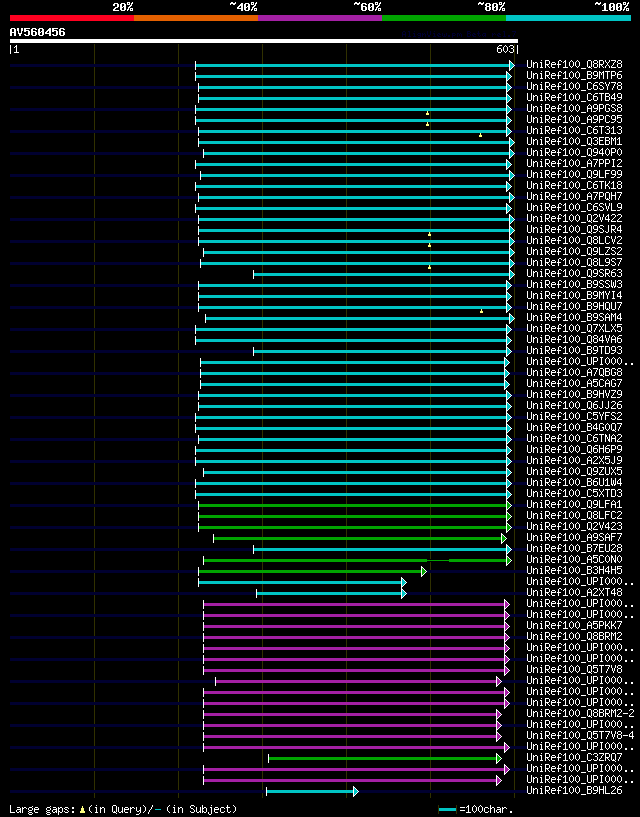The height and width of the screenshot is (817, 640).
Task: Click the UniRef100_A9PGS8 label
Action: pos(574,108)
